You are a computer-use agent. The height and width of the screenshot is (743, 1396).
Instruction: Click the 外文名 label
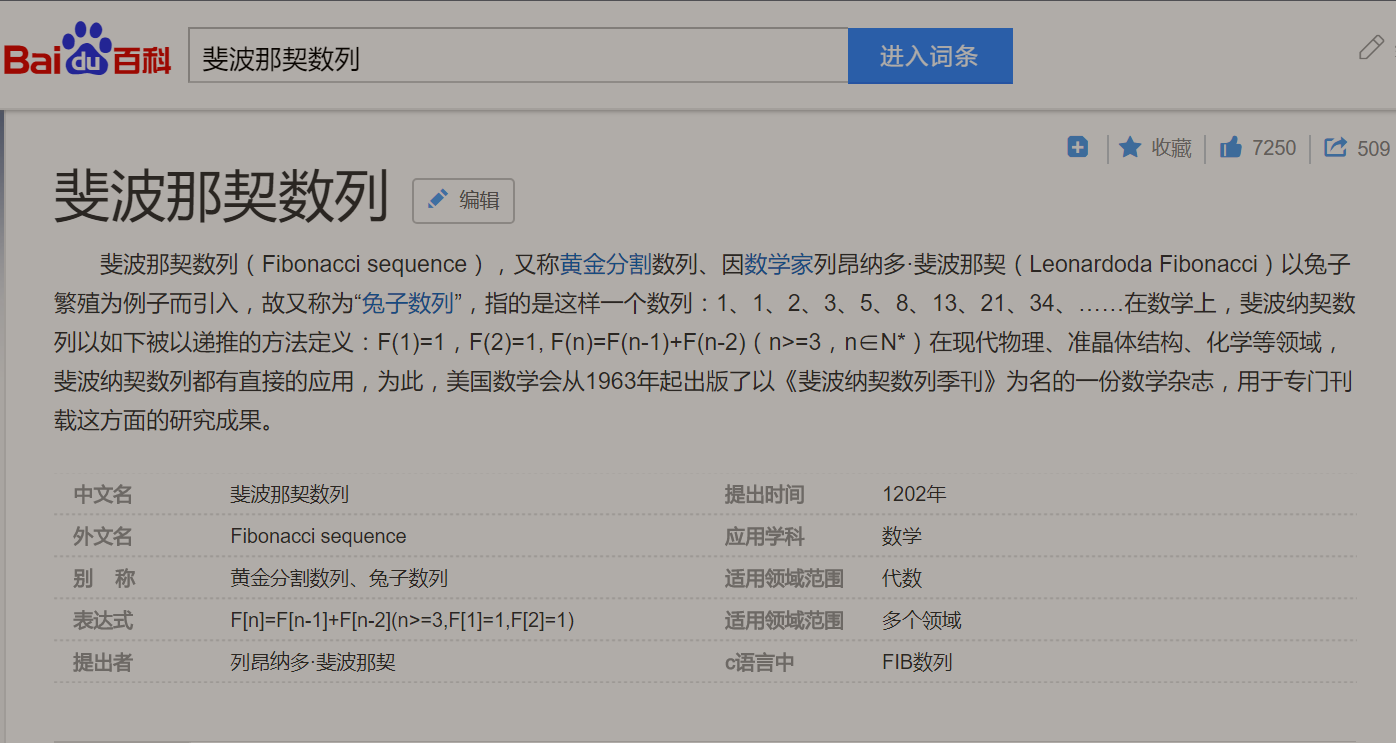103,536
